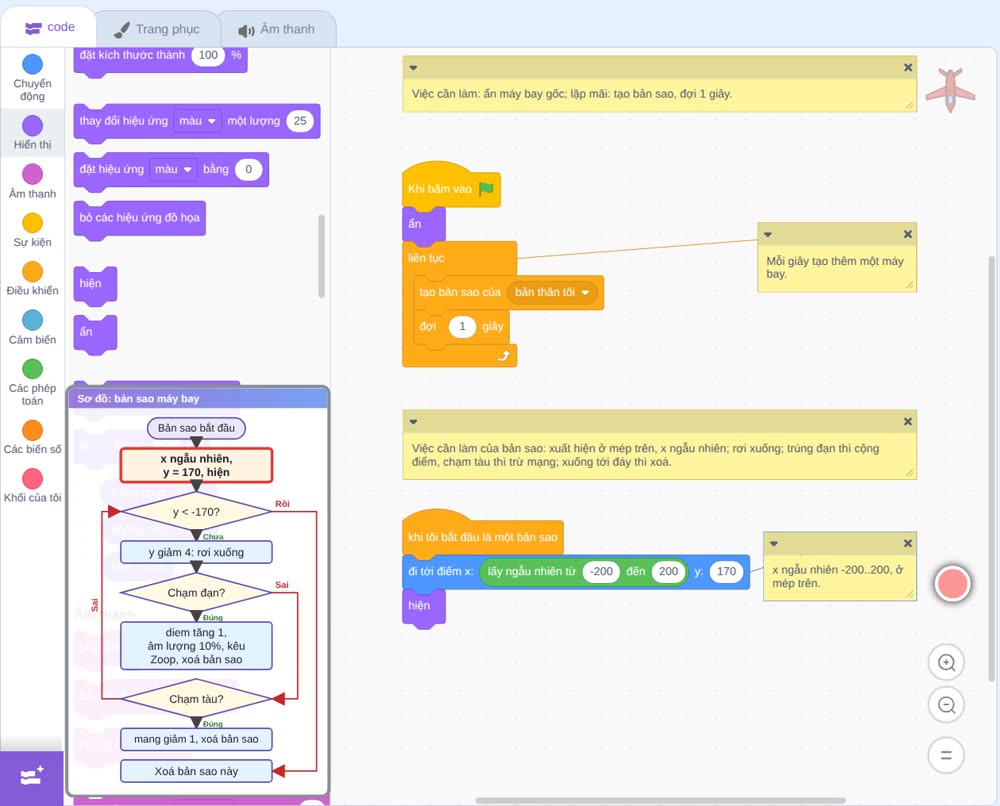1000x806 pixels.
Task: Select the 'hiện' block in palette
Action: point(95,284)
